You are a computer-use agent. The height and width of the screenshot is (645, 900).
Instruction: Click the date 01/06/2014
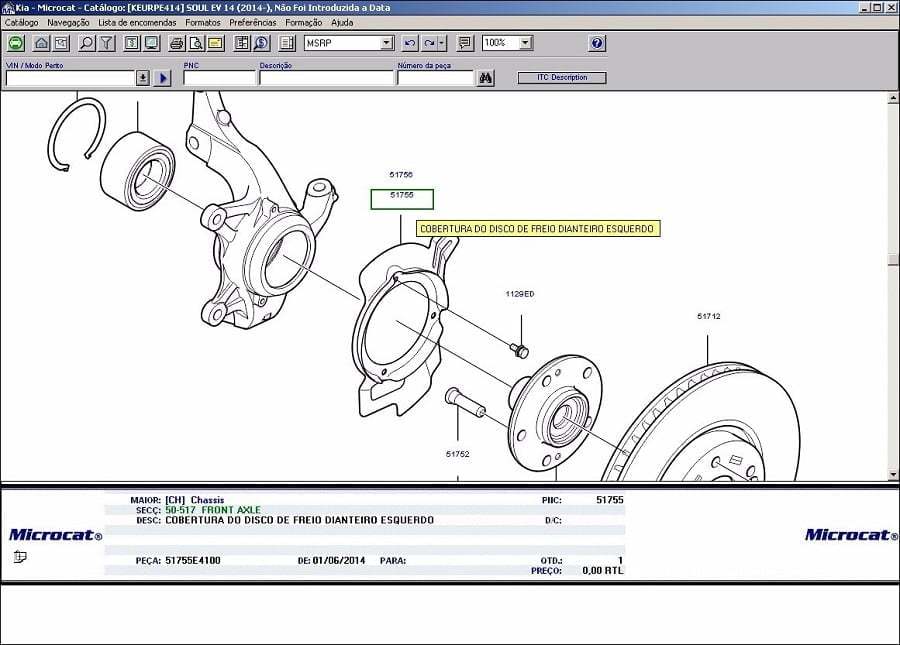[x=339, y=561]
